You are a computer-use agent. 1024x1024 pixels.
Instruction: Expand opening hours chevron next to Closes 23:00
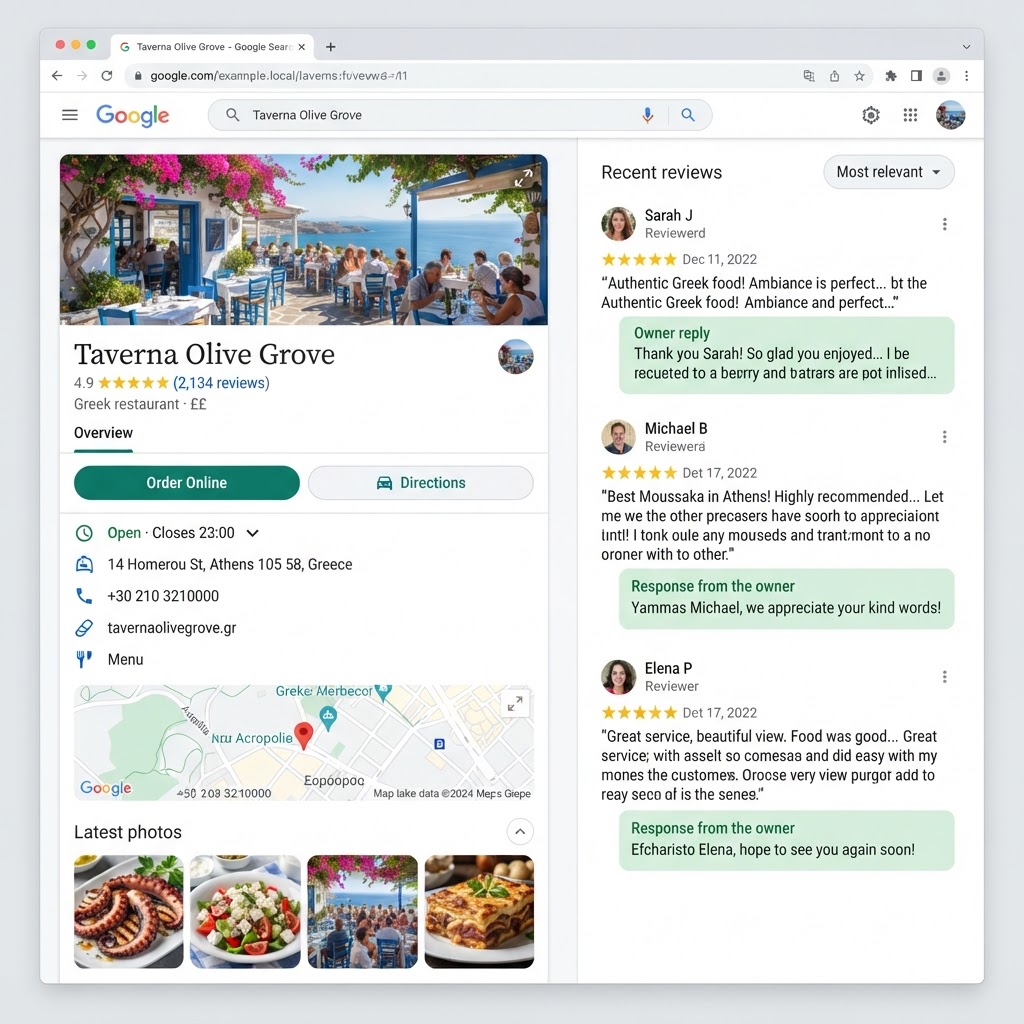pos(253,533)
